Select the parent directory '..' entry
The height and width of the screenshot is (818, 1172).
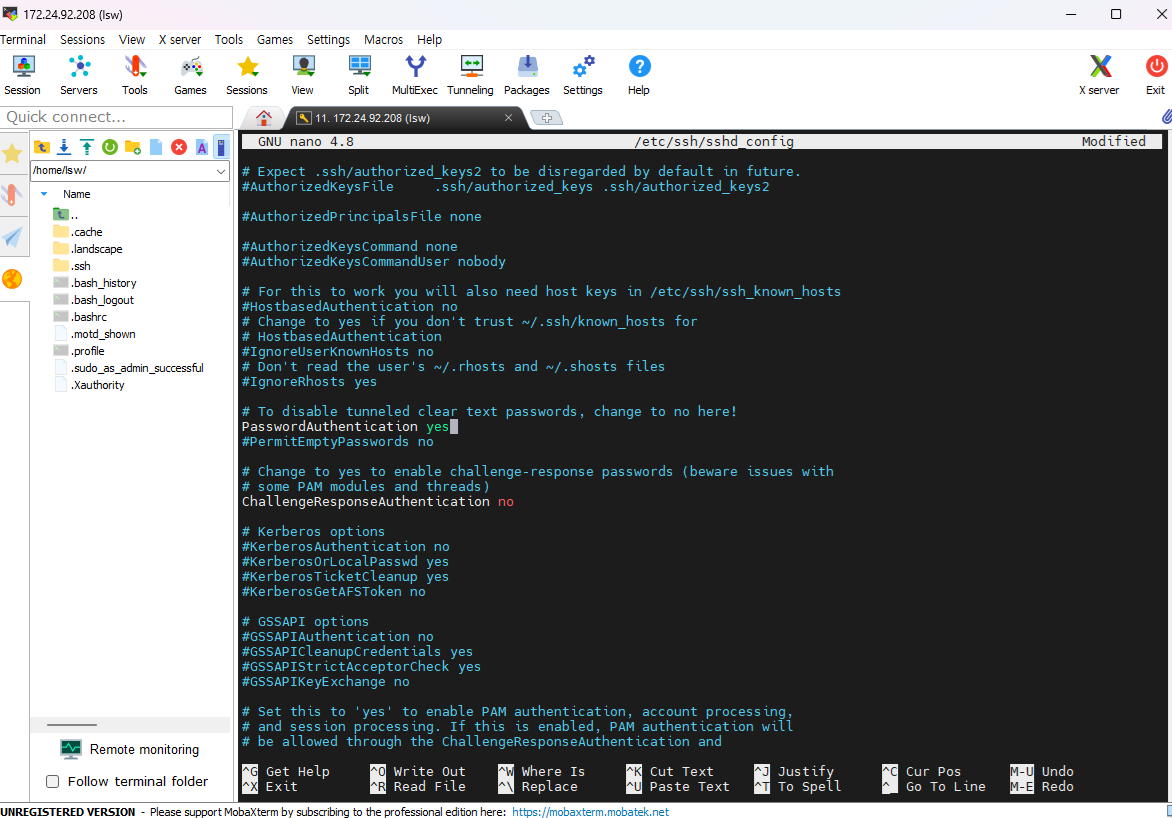(66, 215)
